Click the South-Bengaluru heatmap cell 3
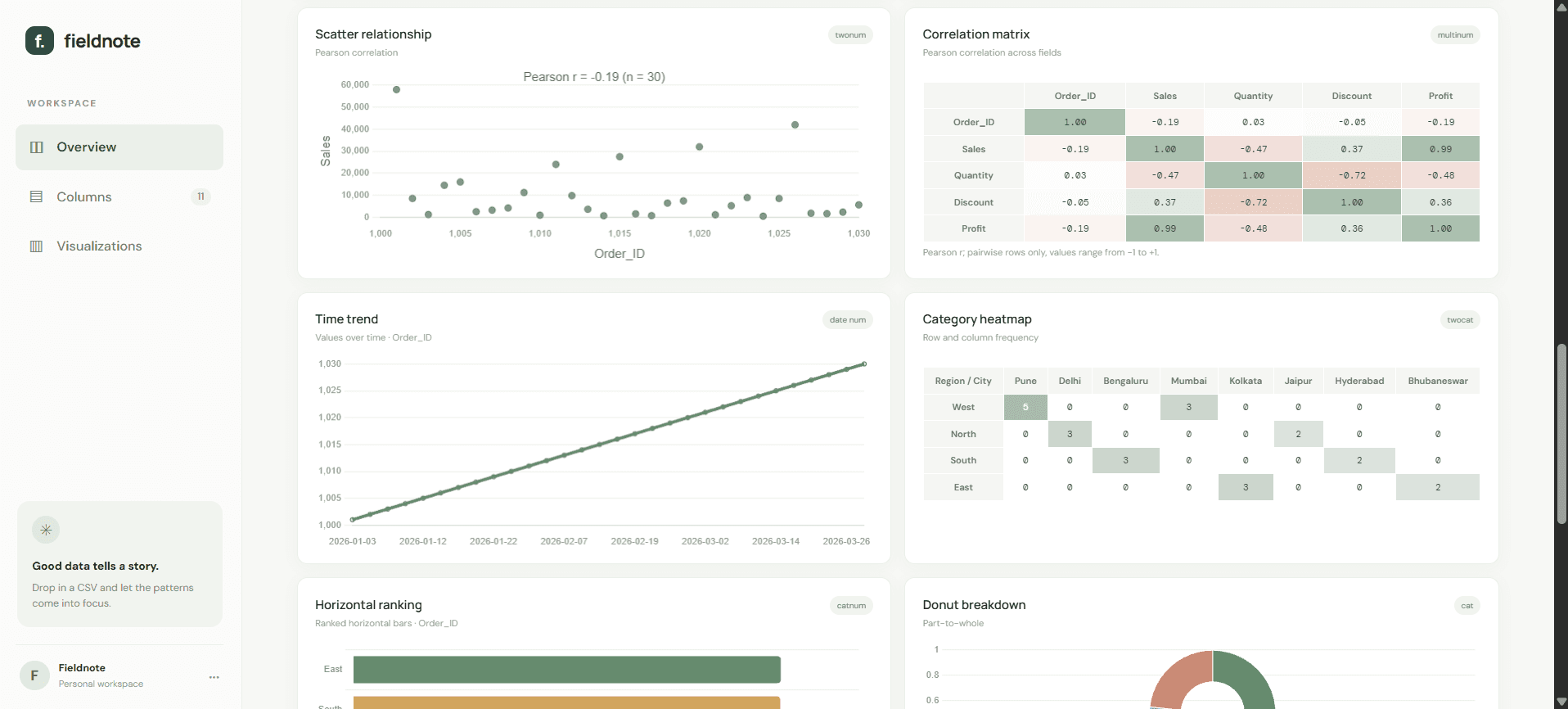 (1125, 460)
